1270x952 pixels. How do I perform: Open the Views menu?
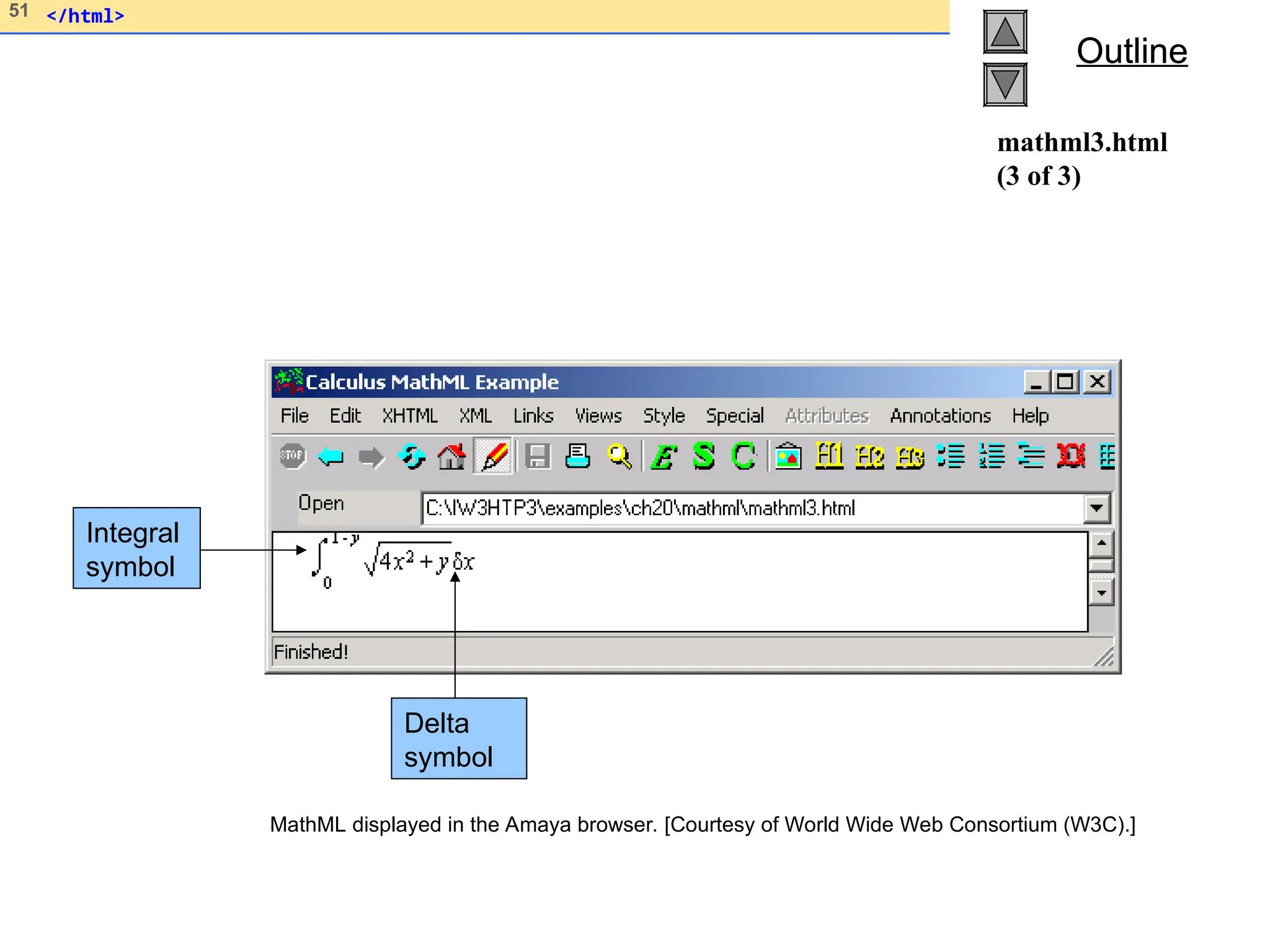(x=598, y=416)
